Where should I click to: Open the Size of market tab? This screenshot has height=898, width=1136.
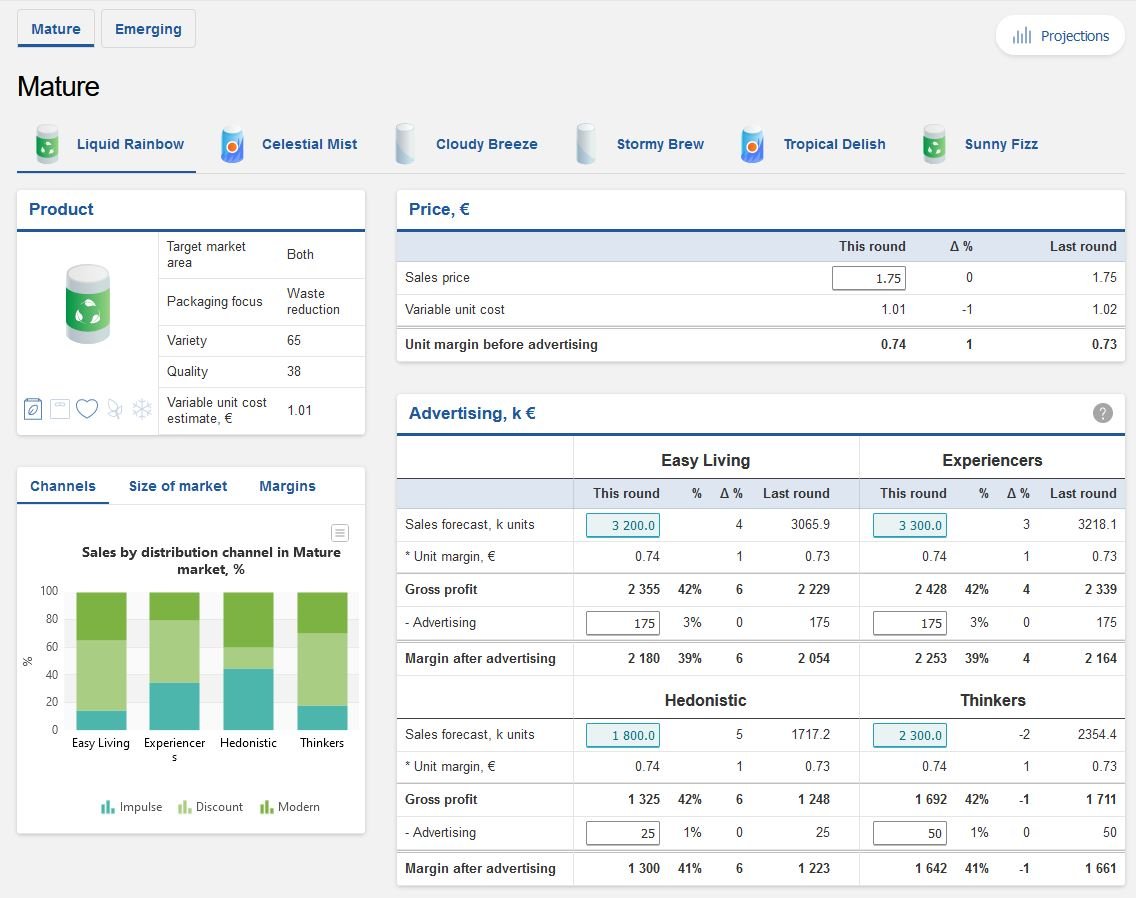(x=178, y=486)
